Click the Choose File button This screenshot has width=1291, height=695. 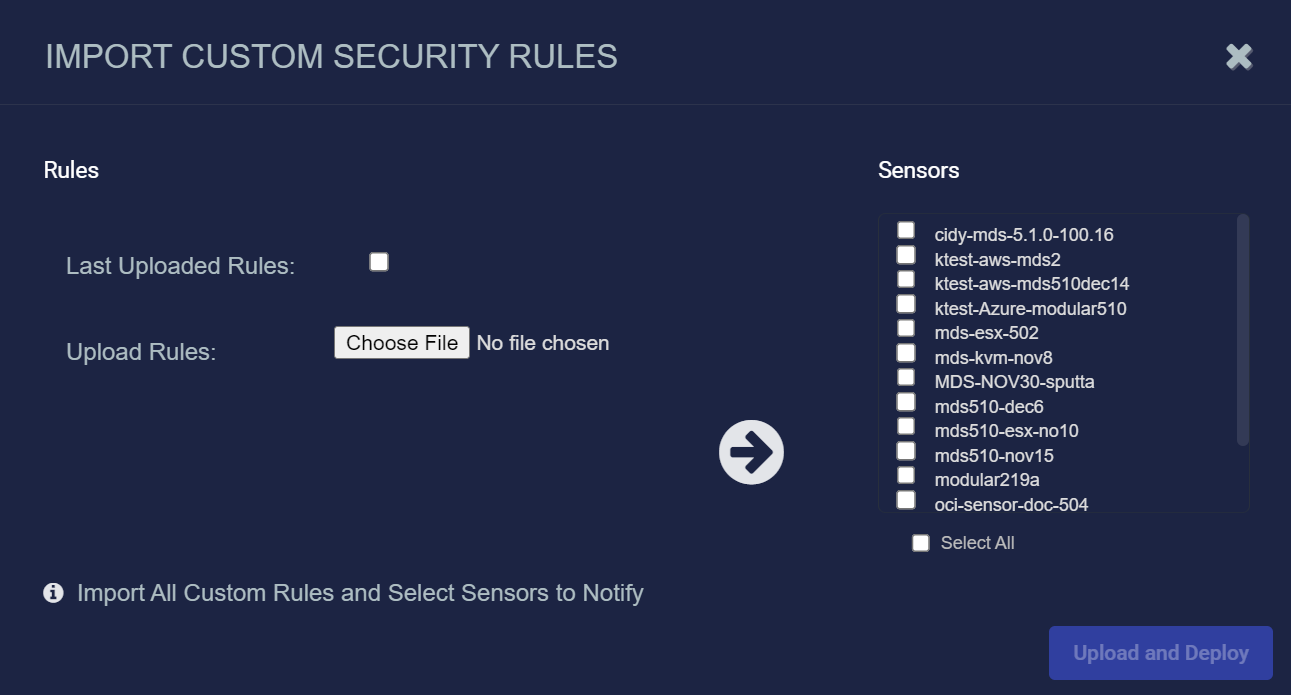401,342
